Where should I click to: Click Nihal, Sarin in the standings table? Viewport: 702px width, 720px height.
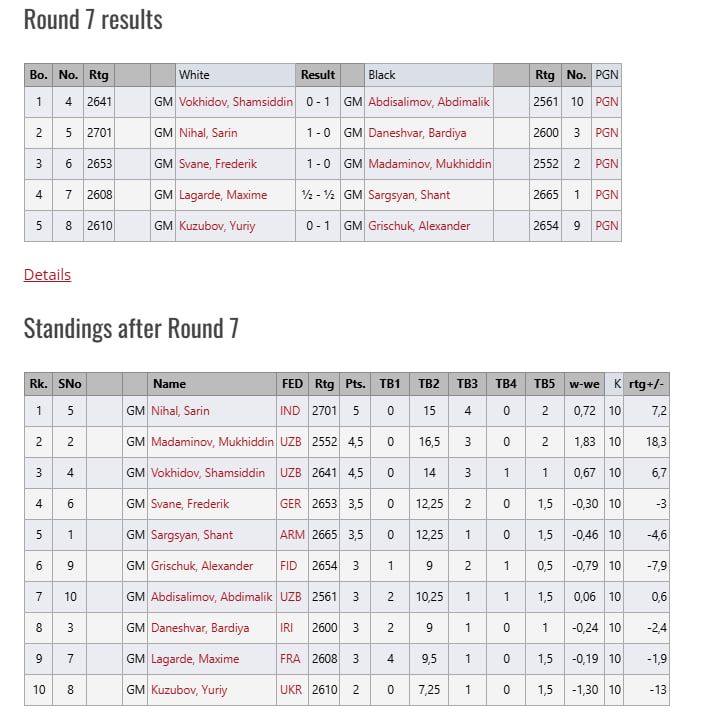[x=180, y=411]
